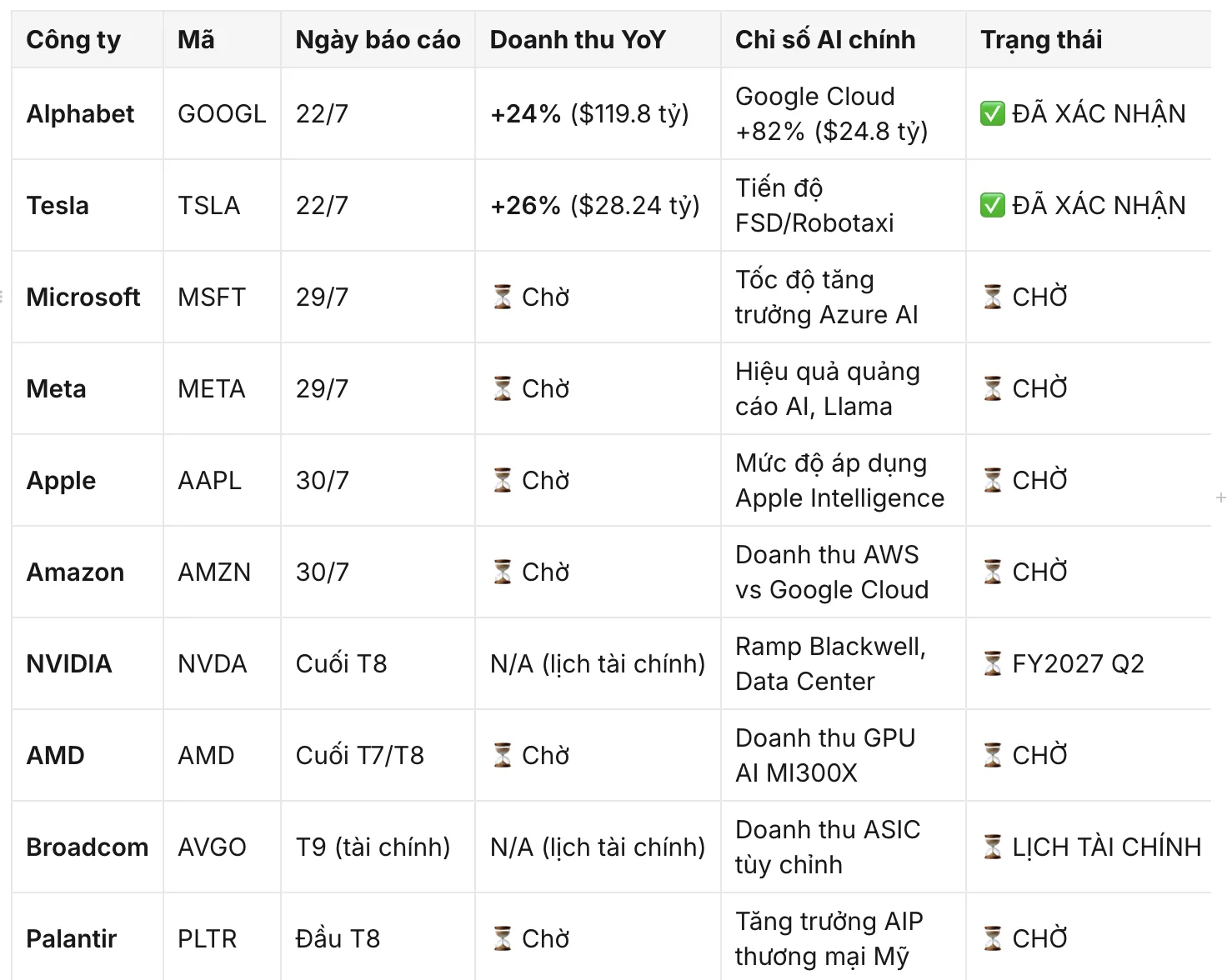Click the hourglass icon in Meta's Trạng thái cell
This screenshot has height=980, width=1227.
tap(992, 388)
